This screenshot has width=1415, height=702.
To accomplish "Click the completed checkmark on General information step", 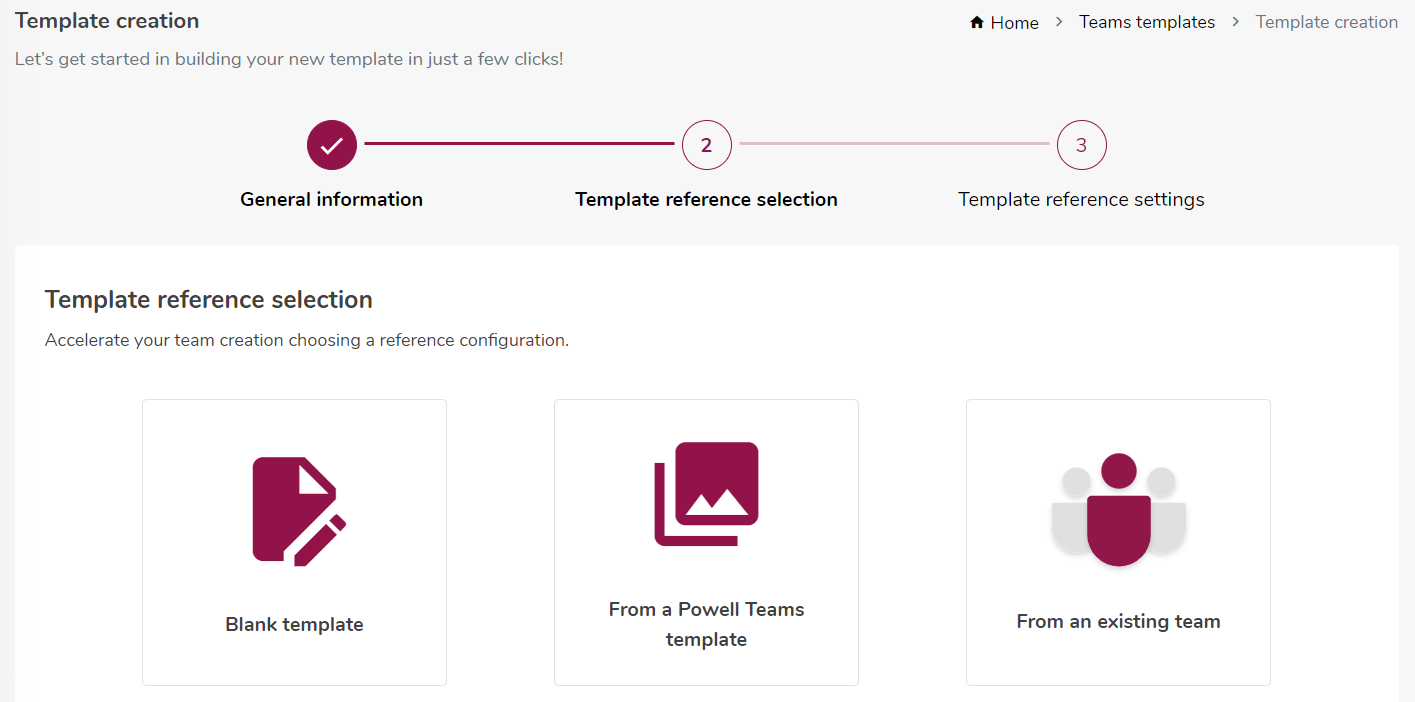I will [x=331, y=144].
